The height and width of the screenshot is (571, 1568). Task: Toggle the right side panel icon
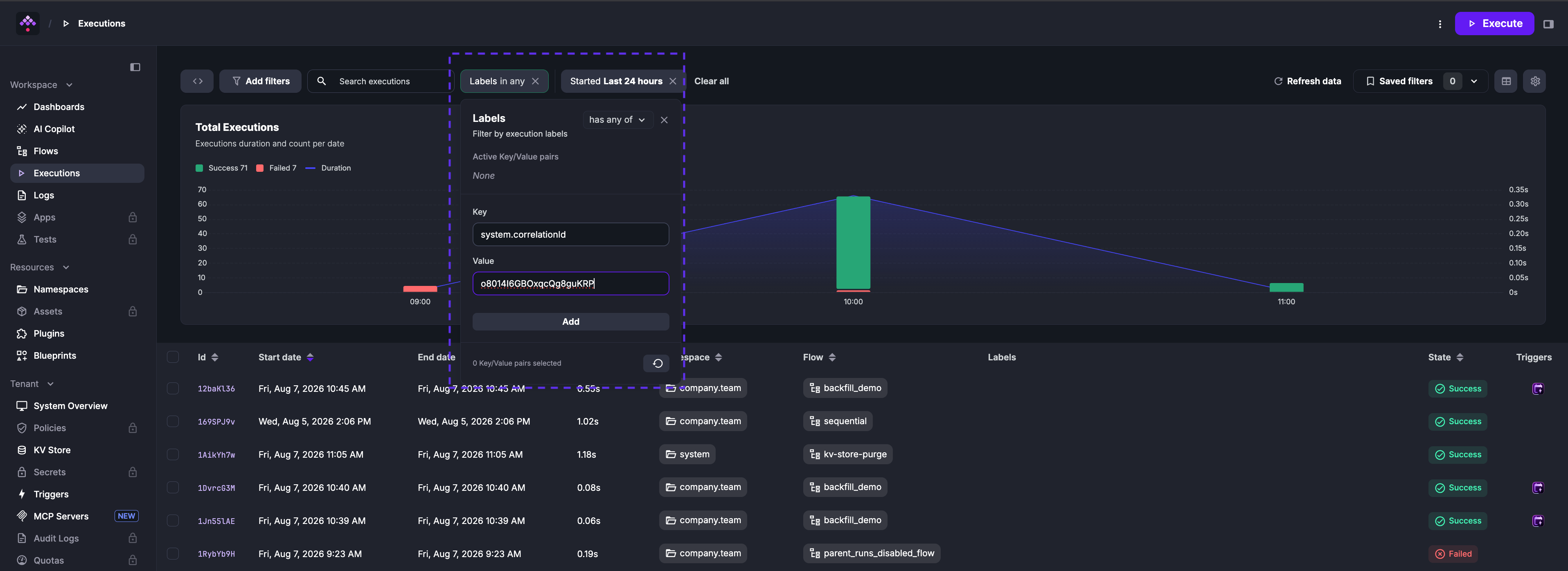(x=1548, y=24)
